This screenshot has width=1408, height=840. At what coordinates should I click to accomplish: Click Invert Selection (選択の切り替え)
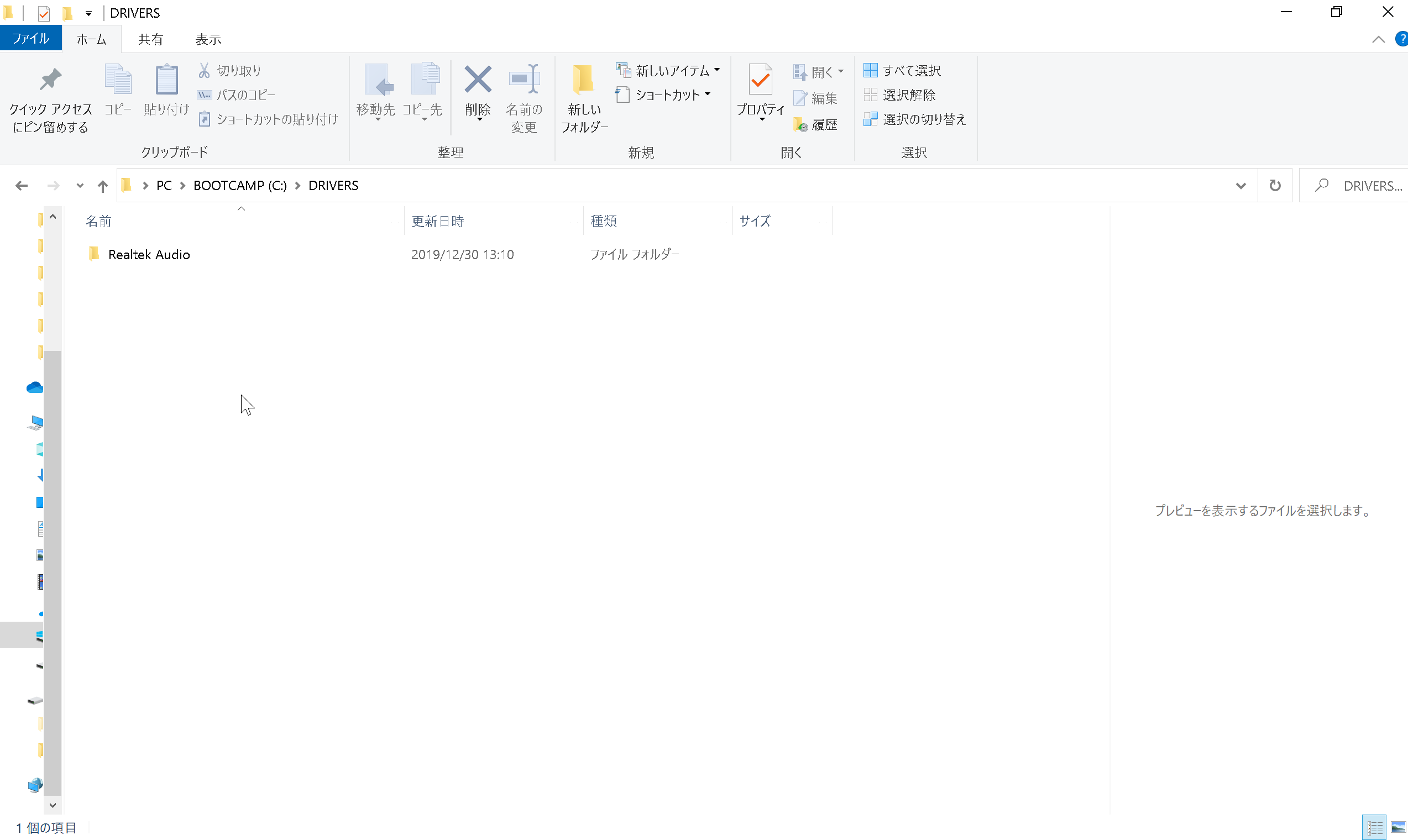(x=915, y=119)
